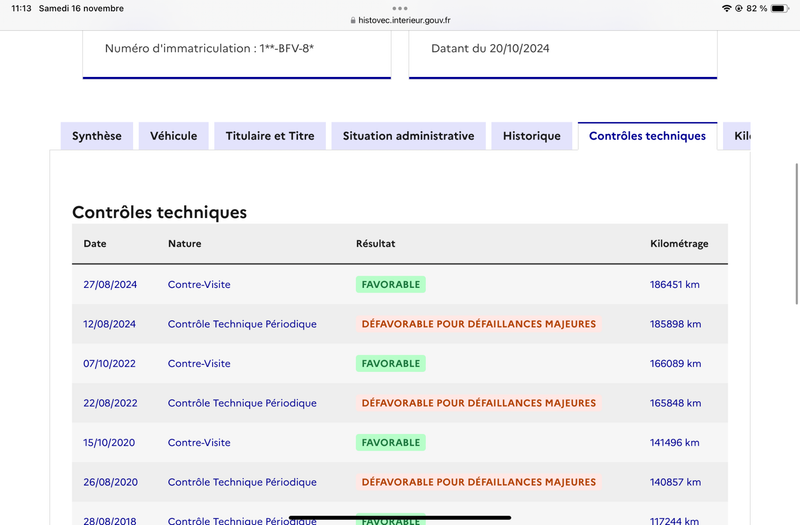Image resolution: width=800 pixels, height=525 pixels.
Task: Click Contrôle Technique Périodique in 12/08/2024 row
Action: tap(242, 324)
